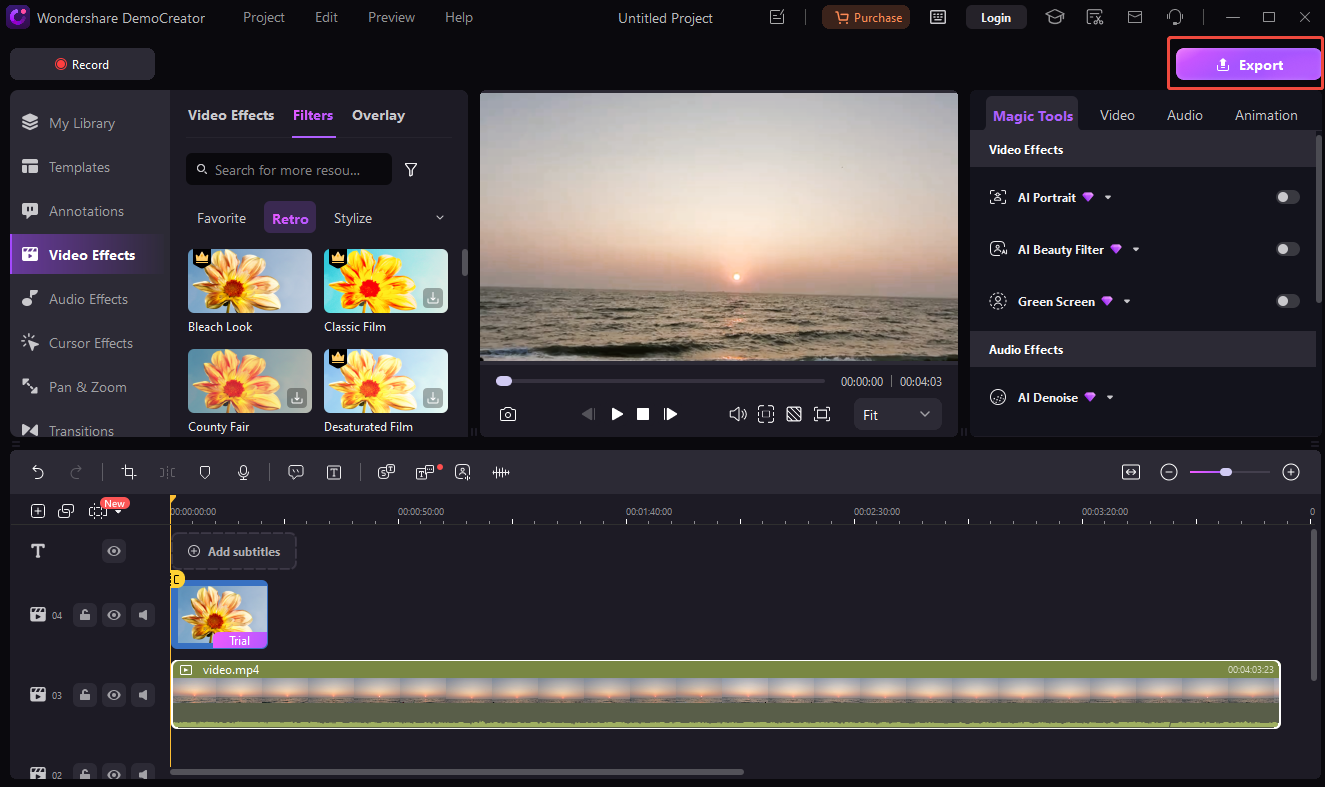The image size is (1325, 787).
Task: Switch to the Overlay tab
Action: [x=378, y=115]
